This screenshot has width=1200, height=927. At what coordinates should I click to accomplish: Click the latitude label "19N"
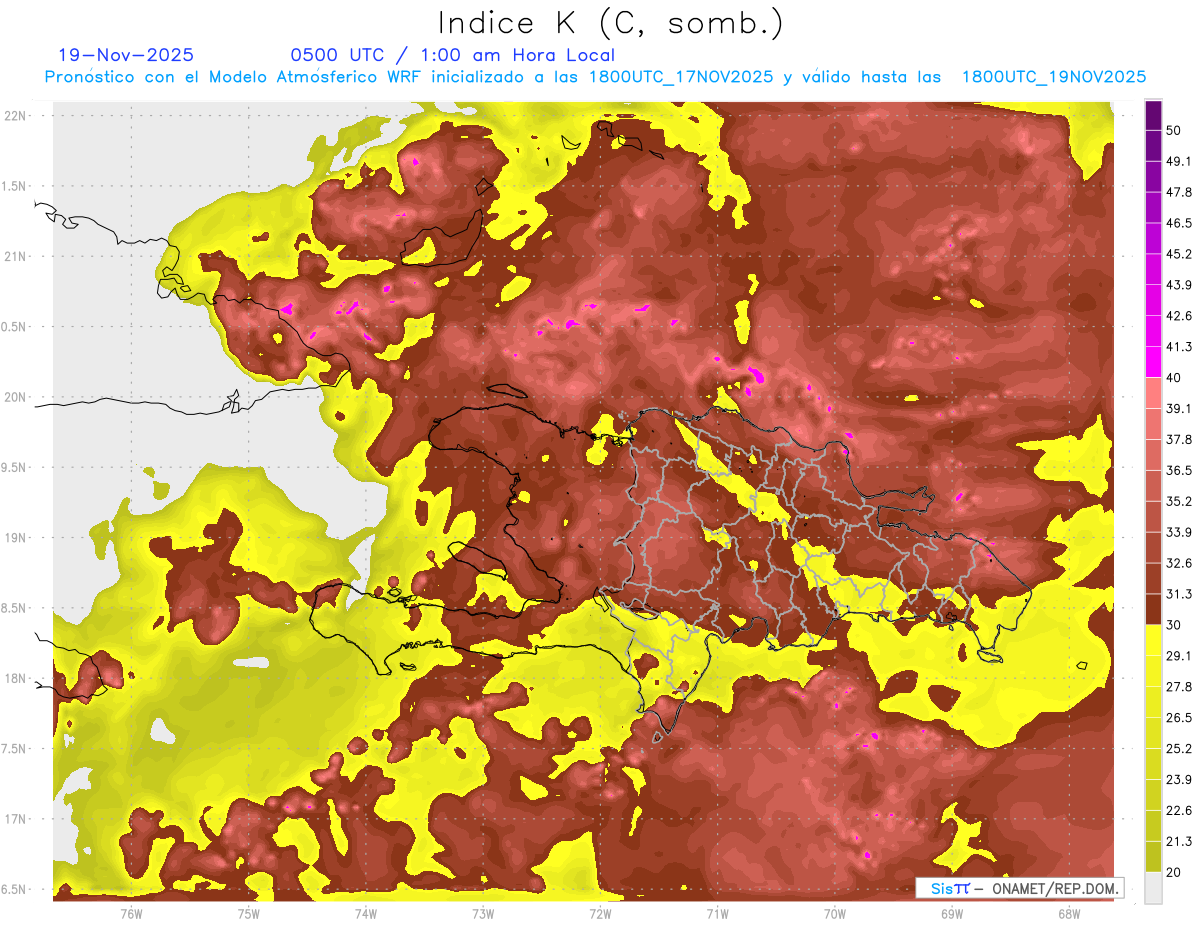click(x=14, y=538)
